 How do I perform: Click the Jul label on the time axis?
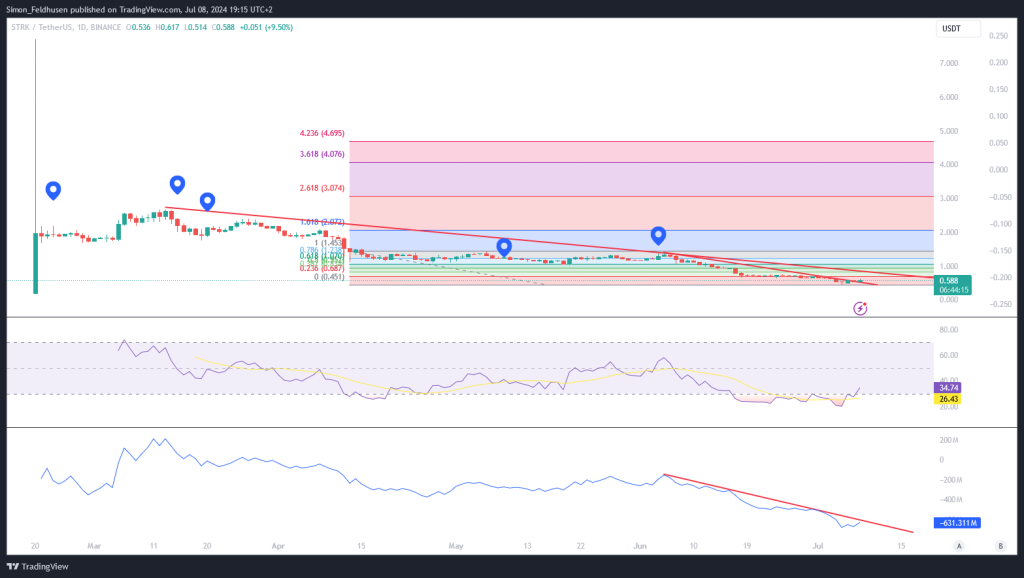[818, 546]
